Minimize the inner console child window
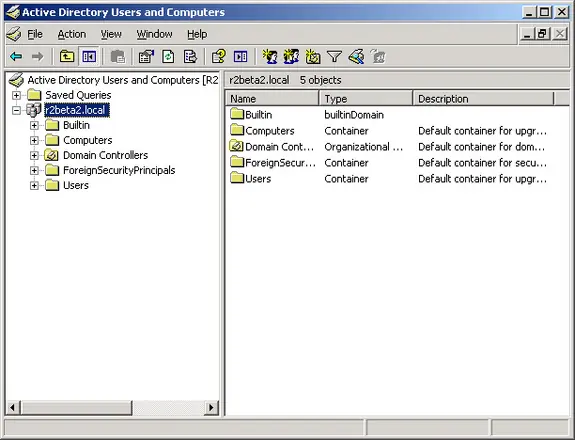Screen dimensions: 575x440 (x=527, y=34)
